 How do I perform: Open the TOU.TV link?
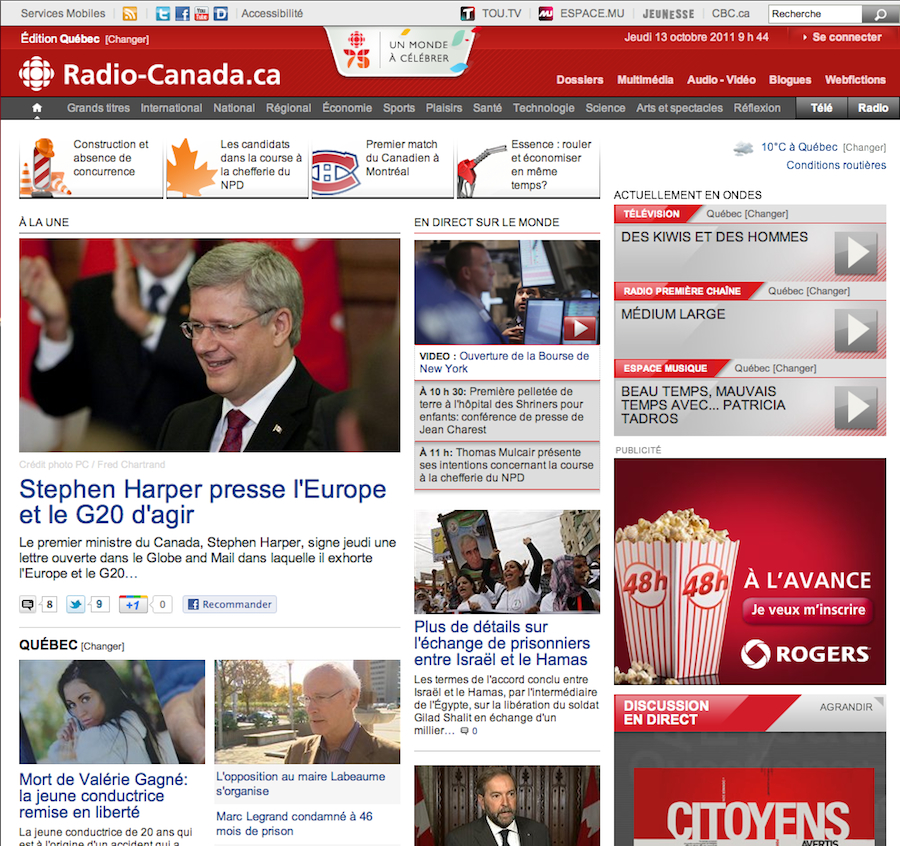coord(492,13)
